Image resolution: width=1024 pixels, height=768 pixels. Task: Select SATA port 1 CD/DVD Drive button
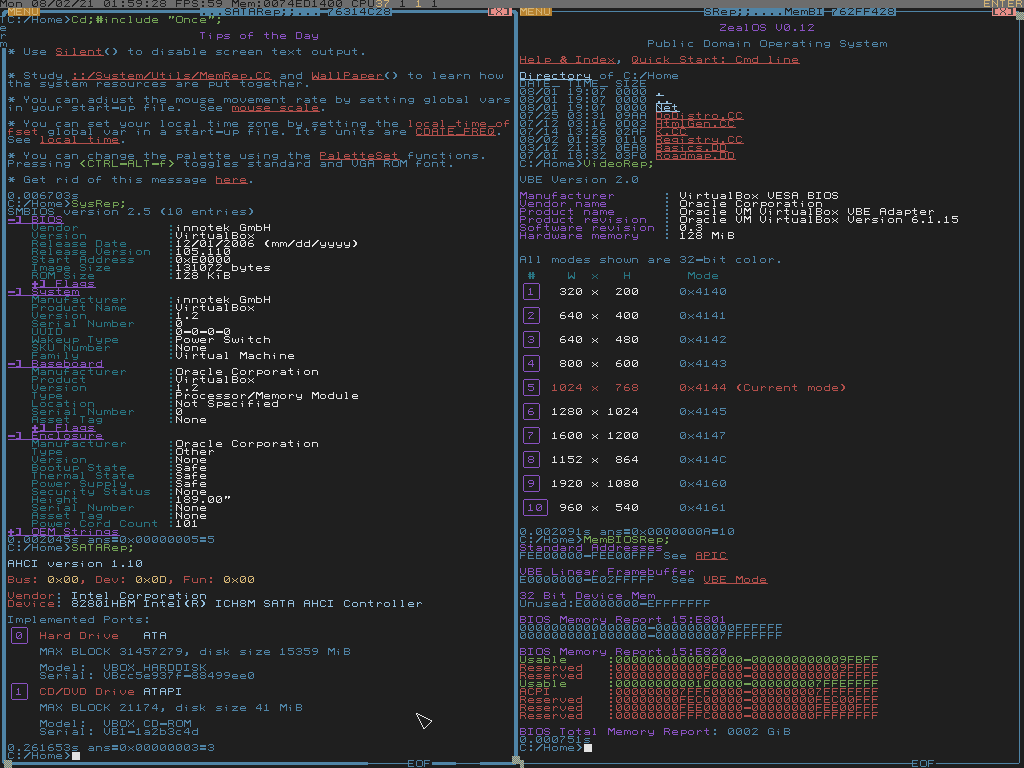pyautogui.click(x=19, y=692)
